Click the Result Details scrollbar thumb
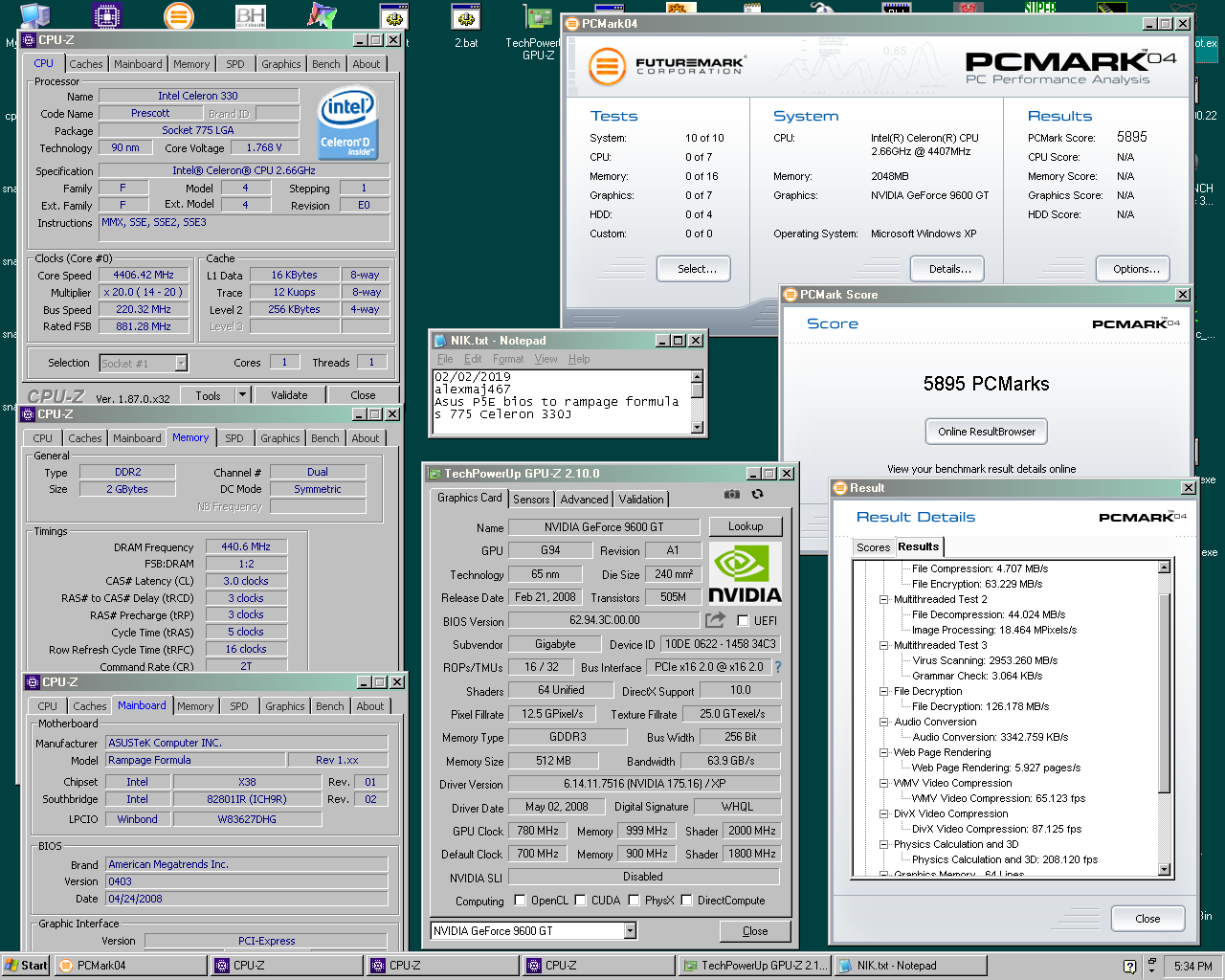Image resolution: width=1225 pixels, height=980 pixels. (1165, 693)
